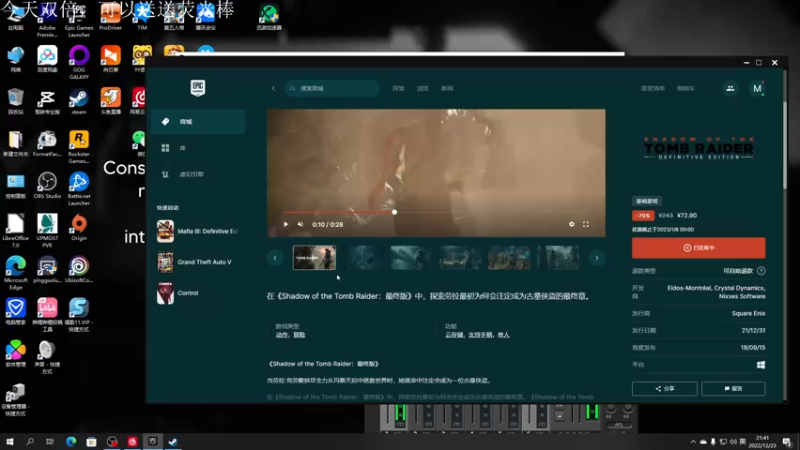
Task: Click the Epic Games logo in sidebar
Action: pos(198,88)
